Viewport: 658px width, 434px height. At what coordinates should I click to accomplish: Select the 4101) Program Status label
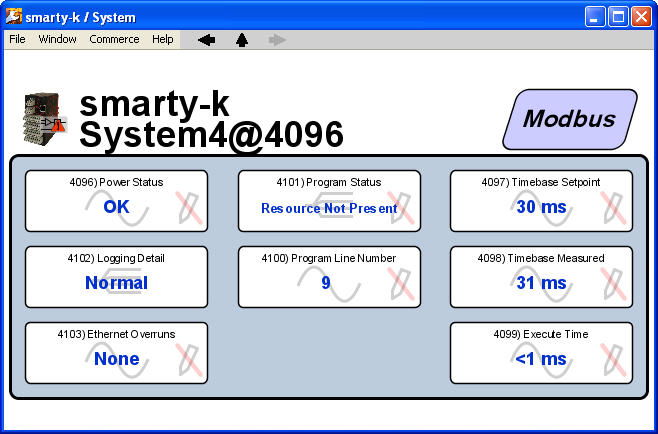[x=329, y=182]
